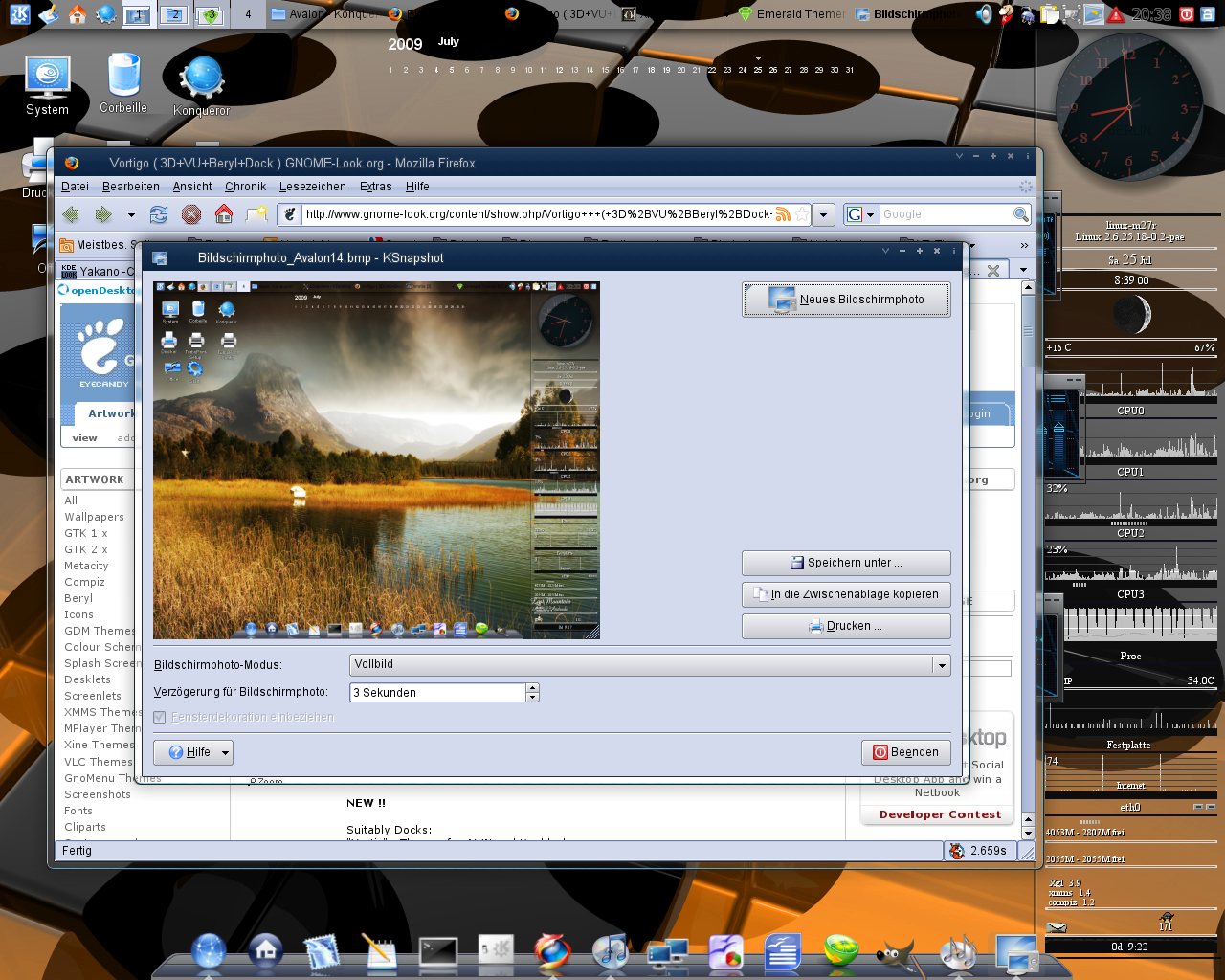Open the blue home icon in dock

click(265, 951)
